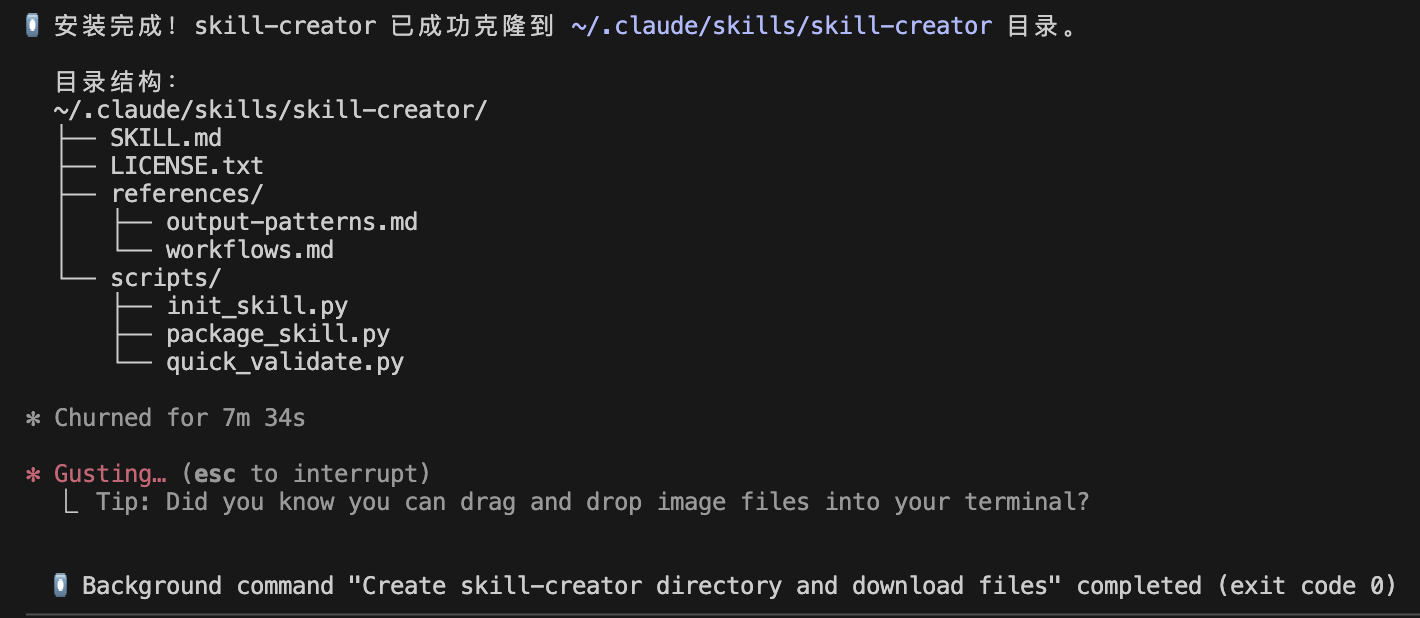Image resolution: width=1420 pixels, height=618 pixels.
Task: Select init_skill.py in scripts folder
Action: coord(257,306)
